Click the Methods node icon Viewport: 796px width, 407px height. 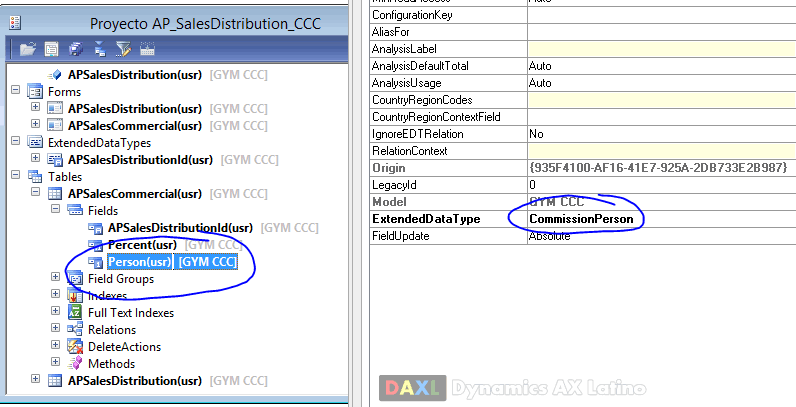75,364
